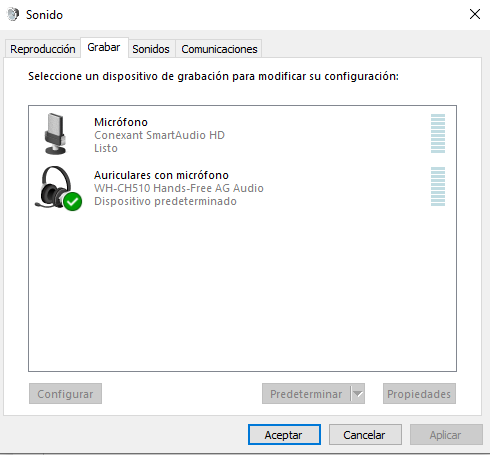This screenshot has height=455, width=490.
Task: Select the Conexant SmartAudio HD device entry
Action: pos(242,134)
